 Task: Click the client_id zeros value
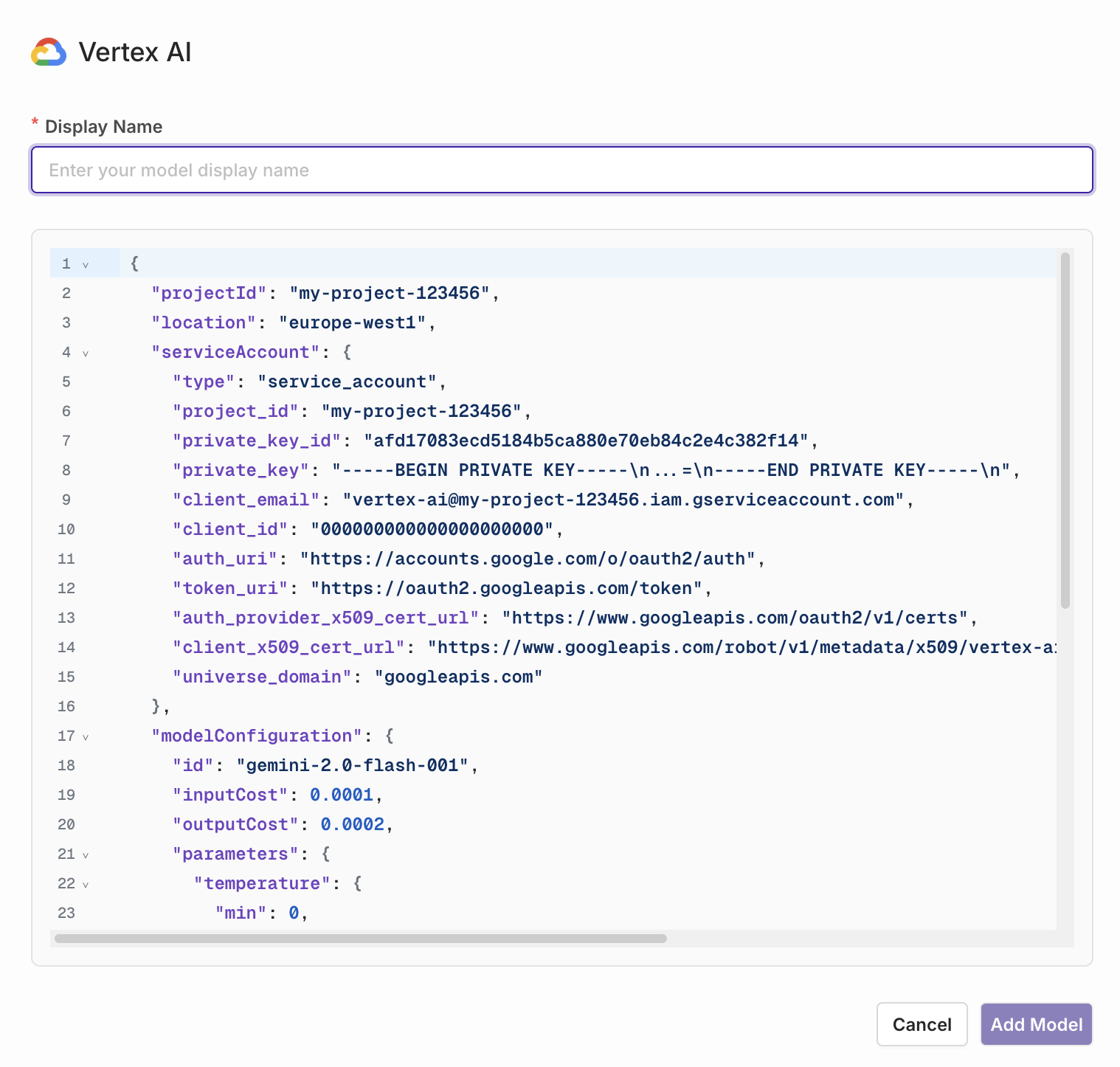[432, 529]
